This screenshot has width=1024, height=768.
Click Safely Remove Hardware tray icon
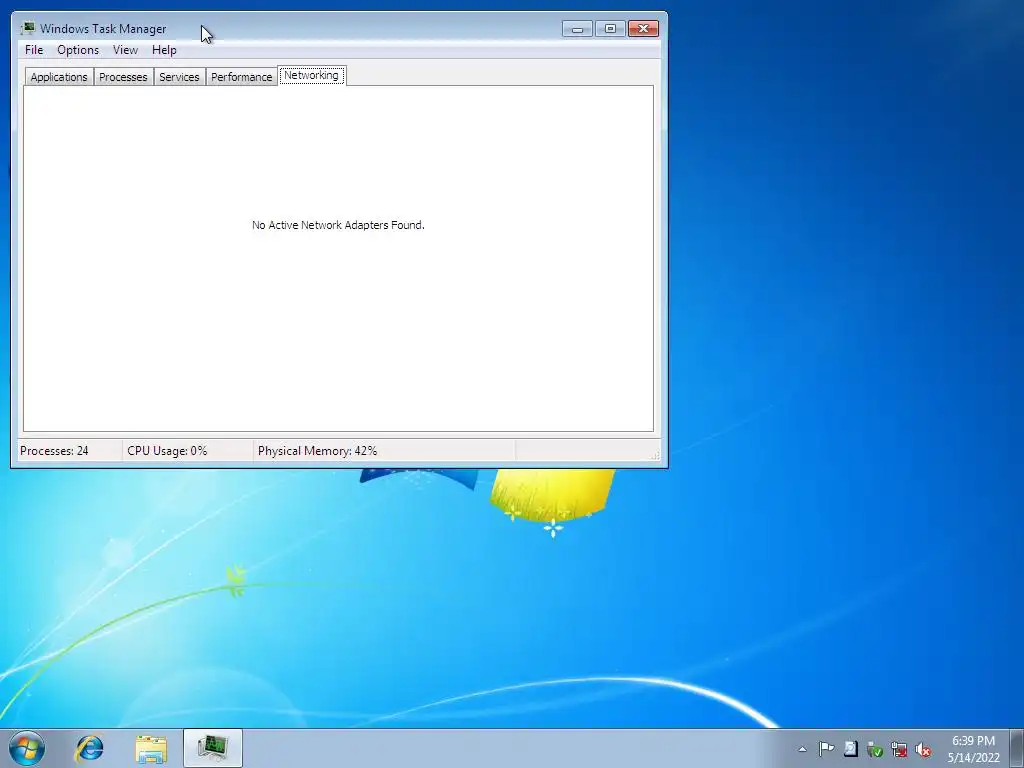874,749
